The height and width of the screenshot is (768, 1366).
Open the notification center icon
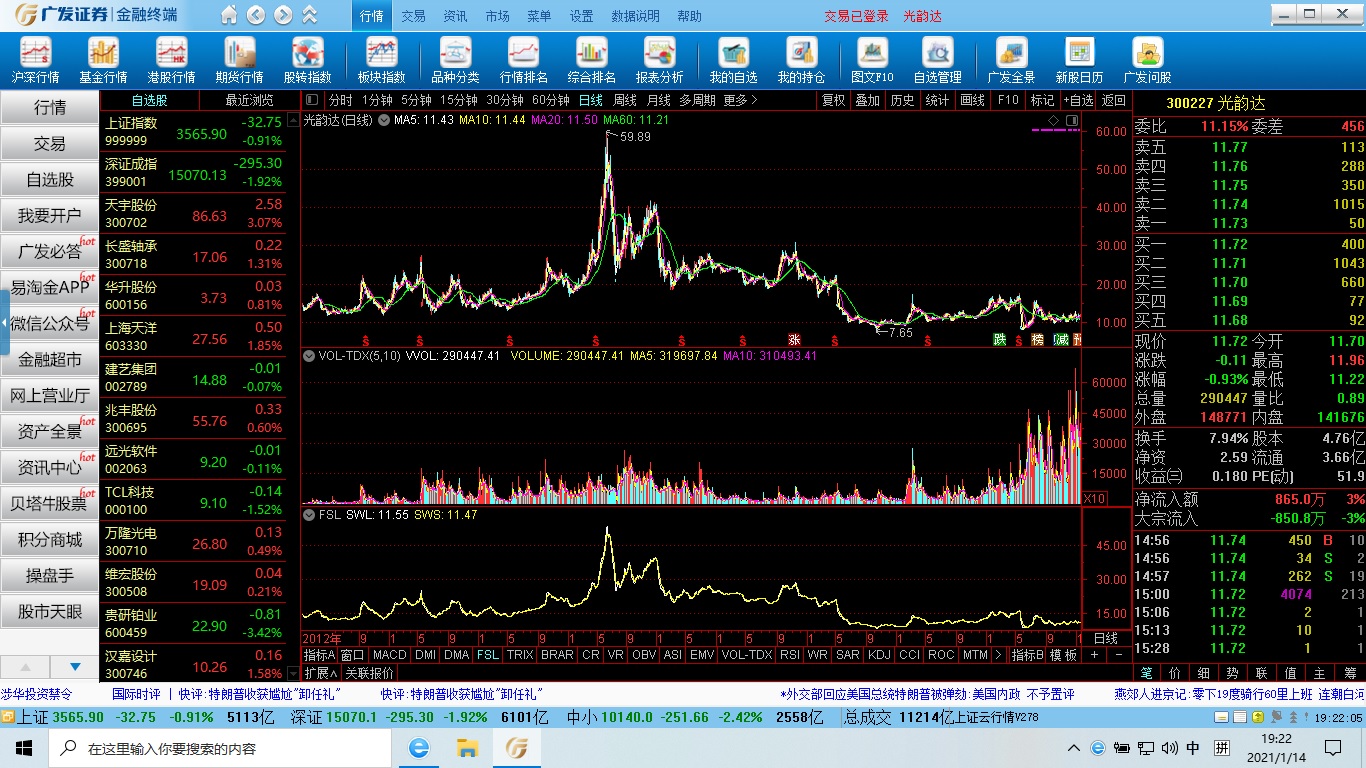1332,747
